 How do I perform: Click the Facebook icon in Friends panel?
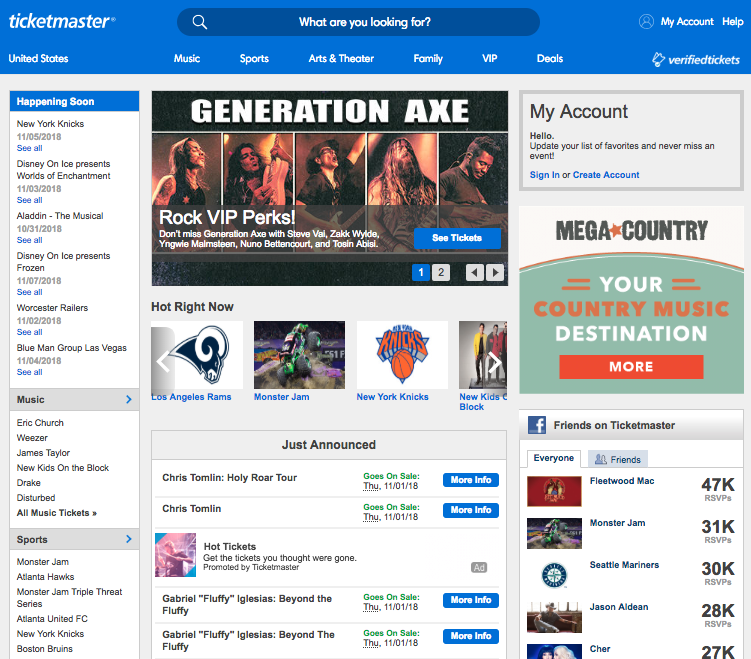pos(536,425)
